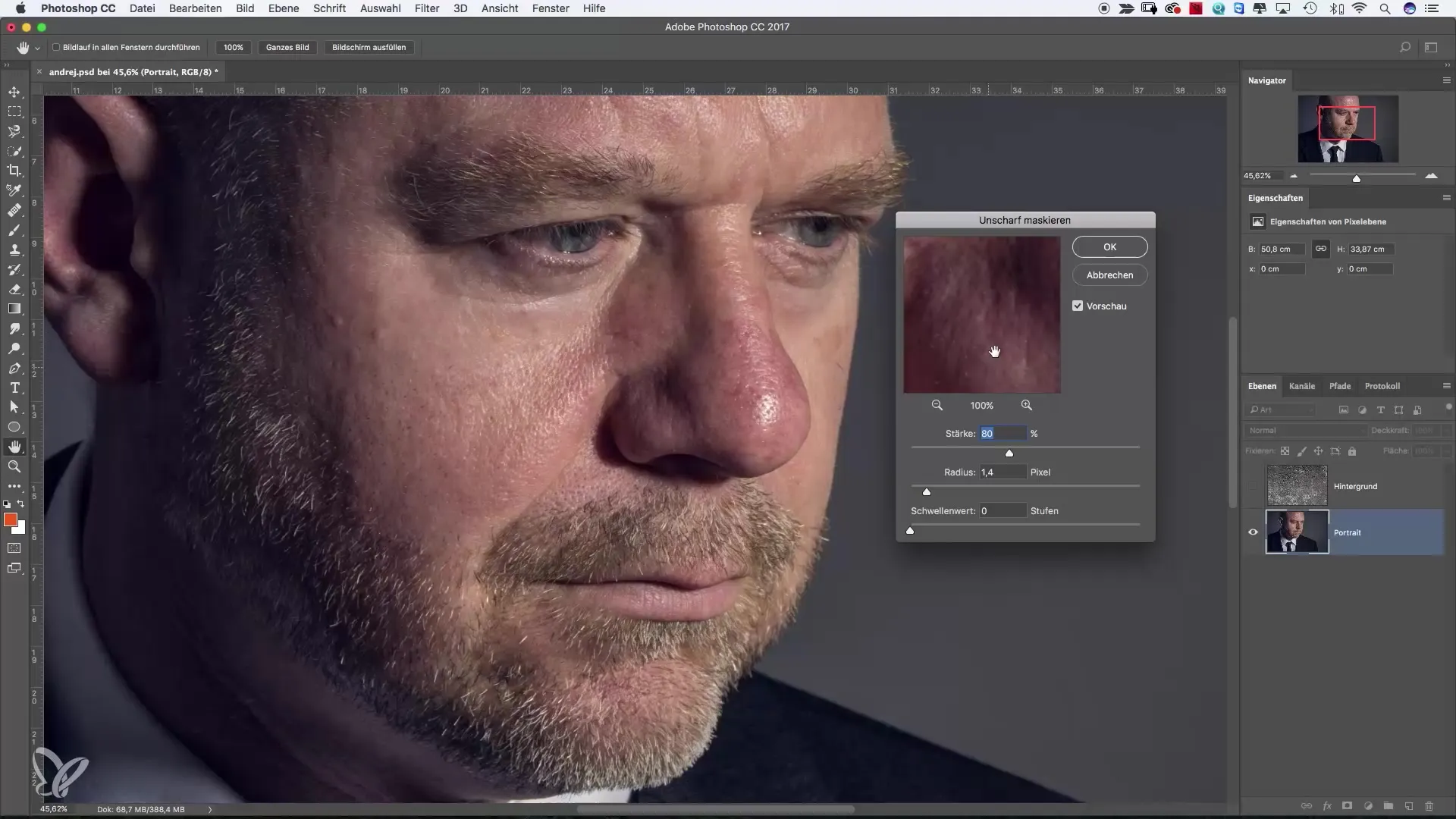Open the foreground color swatch
This screenshot has width=1456, height=819.
coord(10,519)
